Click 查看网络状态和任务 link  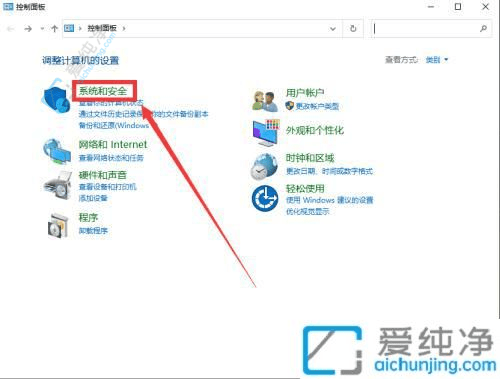[111, 158]
